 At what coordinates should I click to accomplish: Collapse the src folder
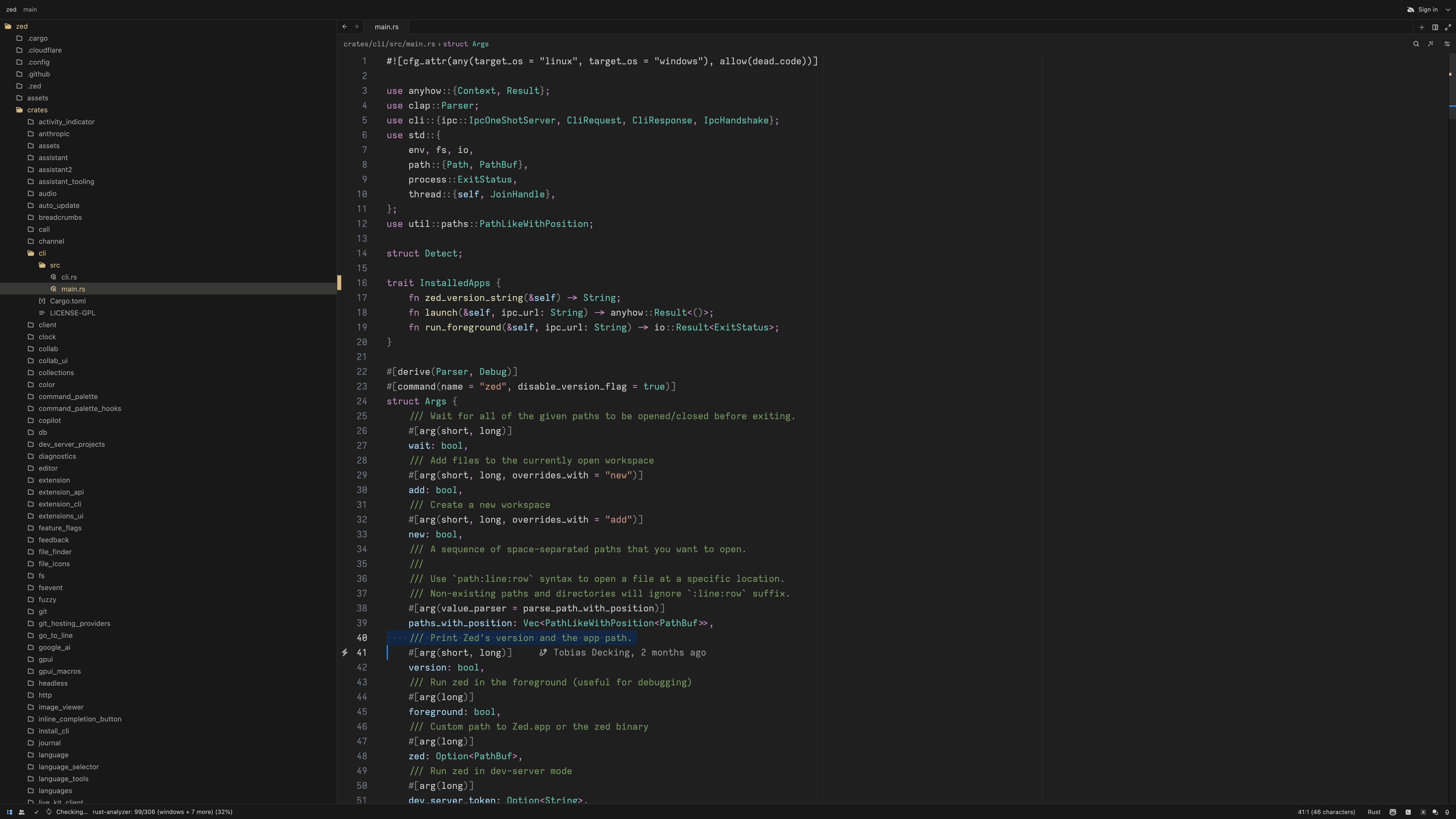[168, 265]
